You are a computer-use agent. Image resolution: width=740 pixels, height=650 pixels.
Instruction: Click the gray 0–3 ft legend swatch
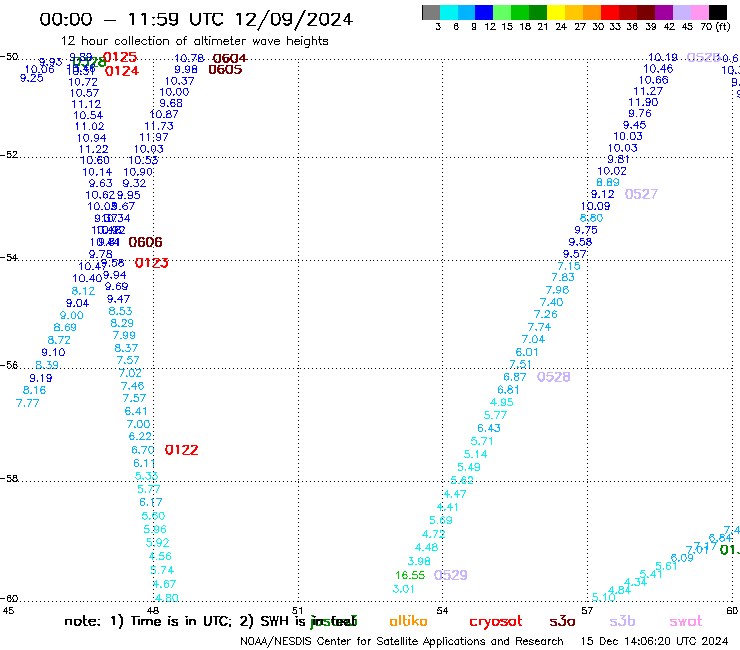431,12
